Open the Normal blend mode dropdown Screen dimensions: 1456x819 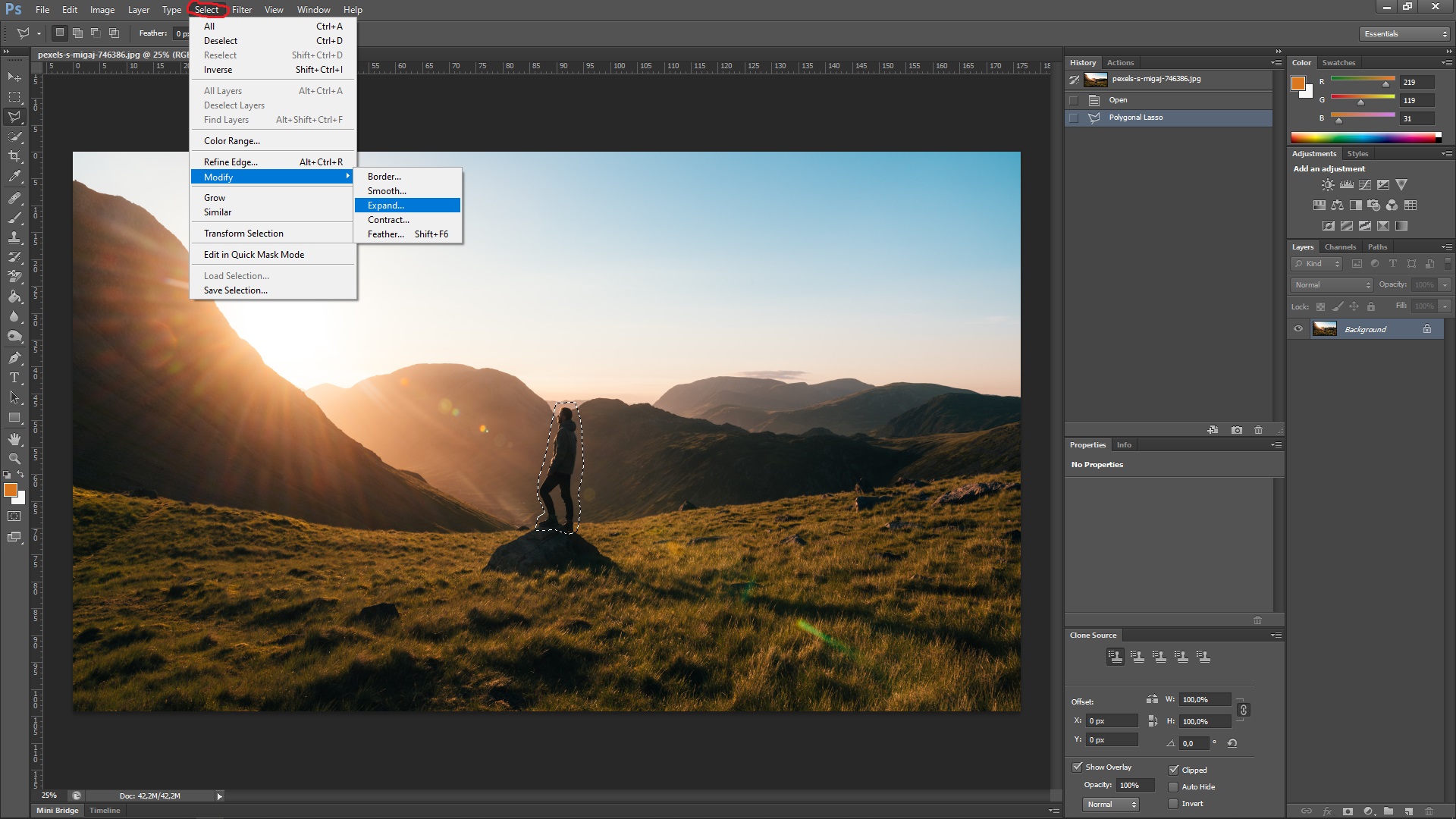[1333, 284]
